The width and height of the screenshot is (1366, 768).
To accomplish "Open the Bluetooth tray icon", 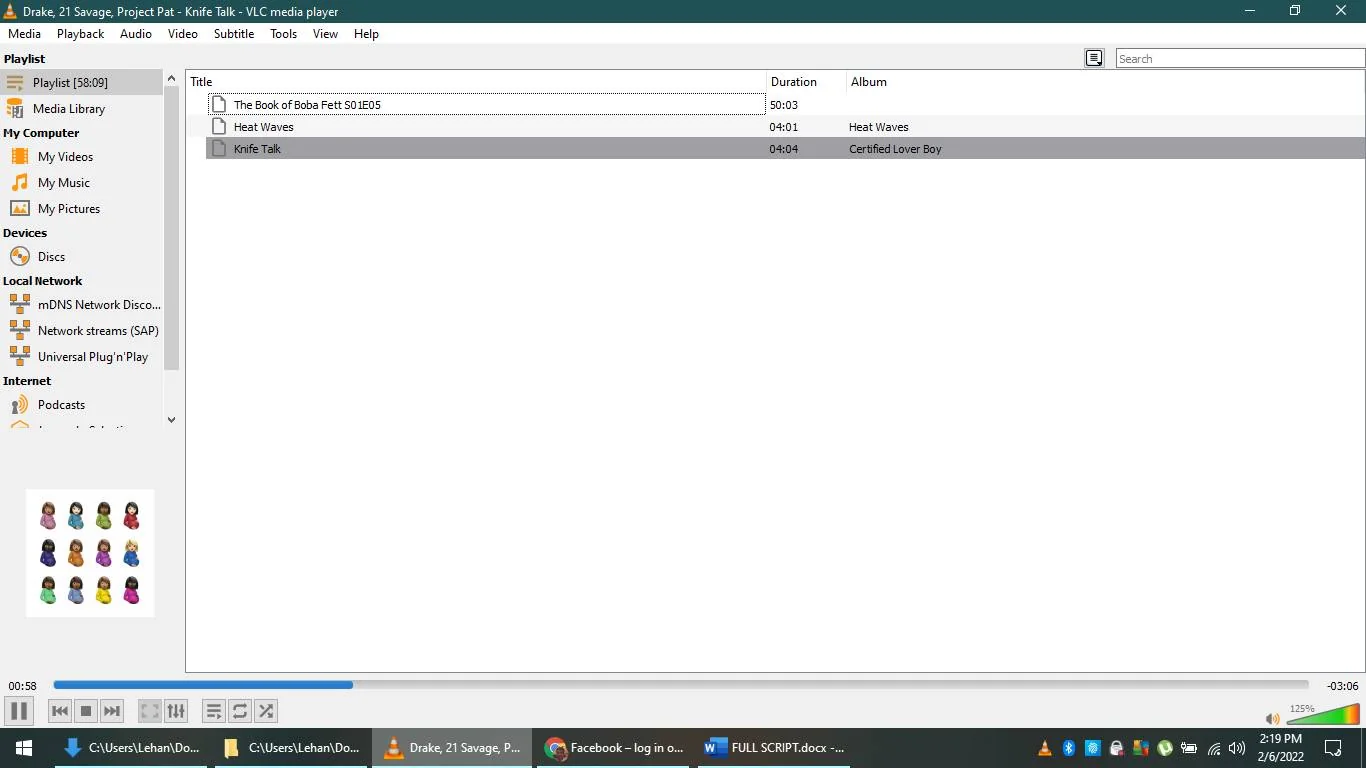I will coord(1068,748).
